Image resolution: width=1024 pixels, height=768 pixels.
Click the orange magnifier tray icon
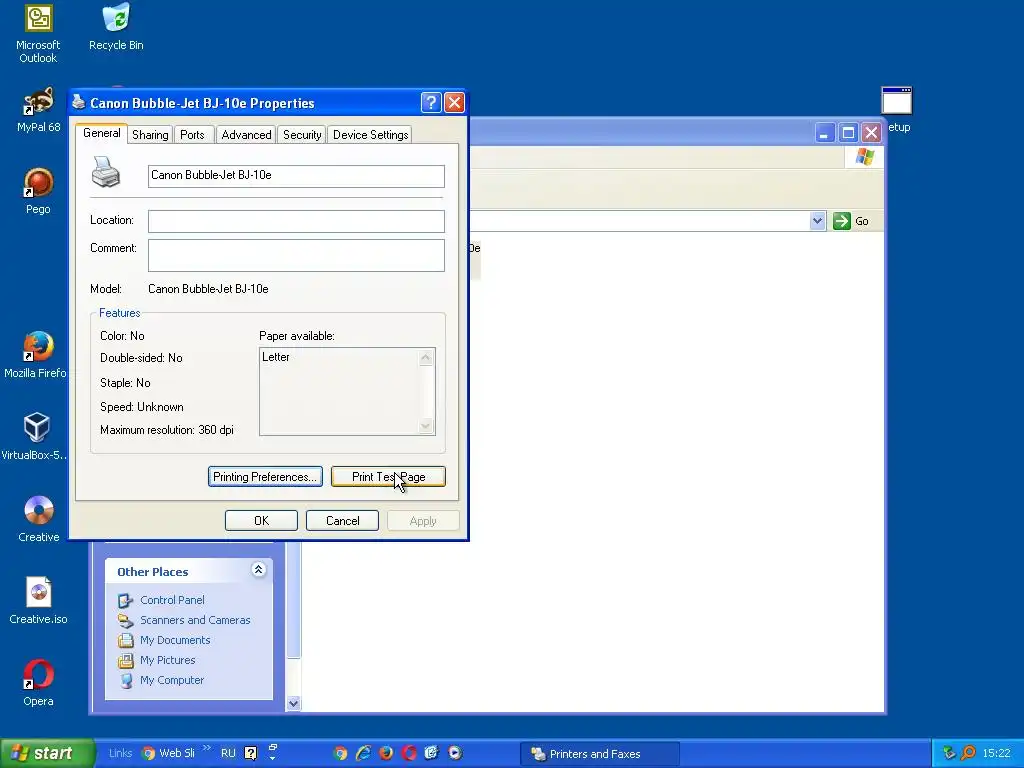tap(968, 753)
